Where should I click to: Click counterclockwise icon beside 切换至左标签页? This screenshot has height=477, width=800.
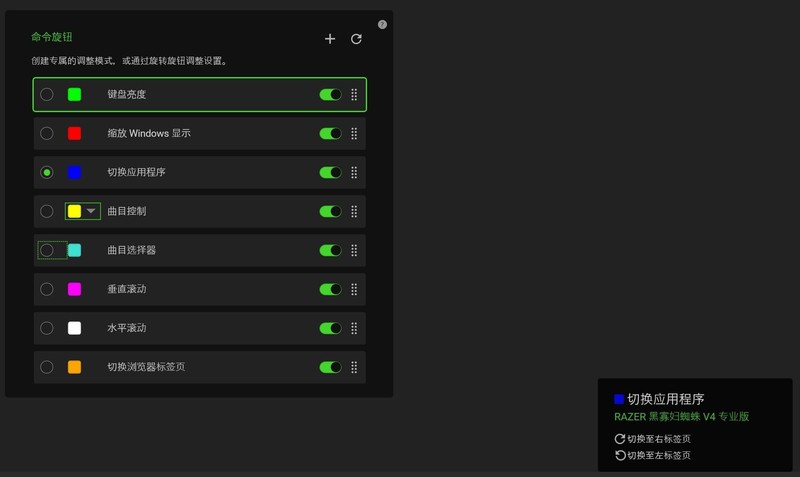[x=620, y=455]
